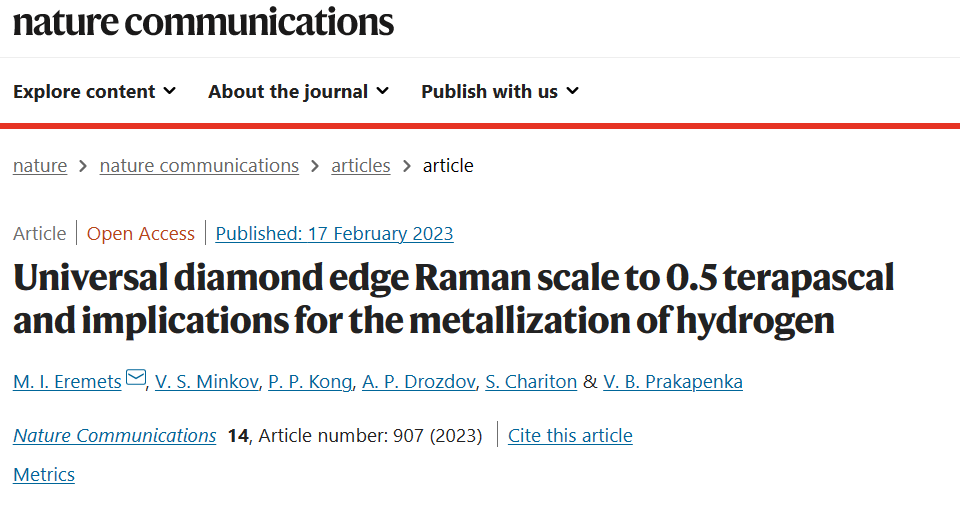Expand the Explore content menu
The image size is (960, 510).
tap(94, 91)
